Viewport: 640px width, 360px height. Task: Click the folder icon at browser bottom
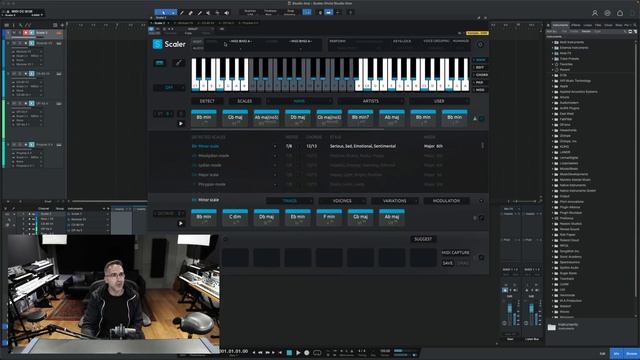[552, 327]
